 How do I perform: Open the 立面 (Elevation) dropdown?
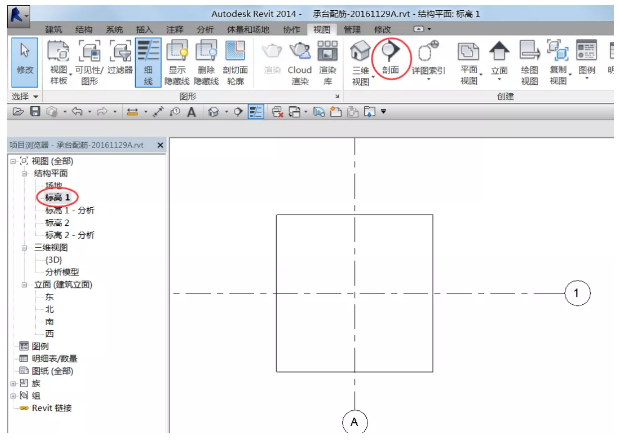pos(499,61)
